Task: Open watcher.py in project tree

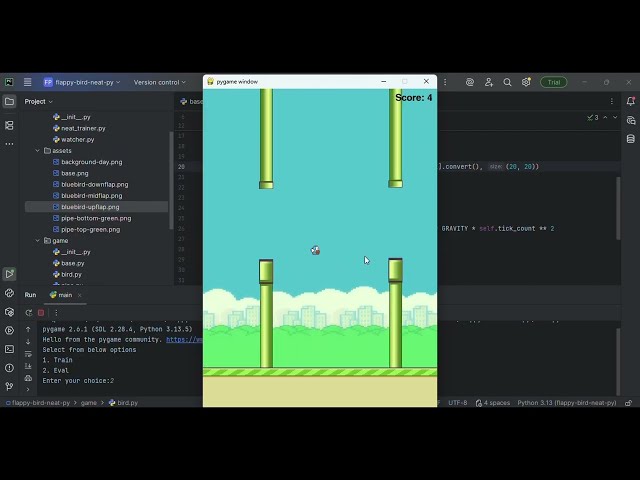Action: point(73,140)
